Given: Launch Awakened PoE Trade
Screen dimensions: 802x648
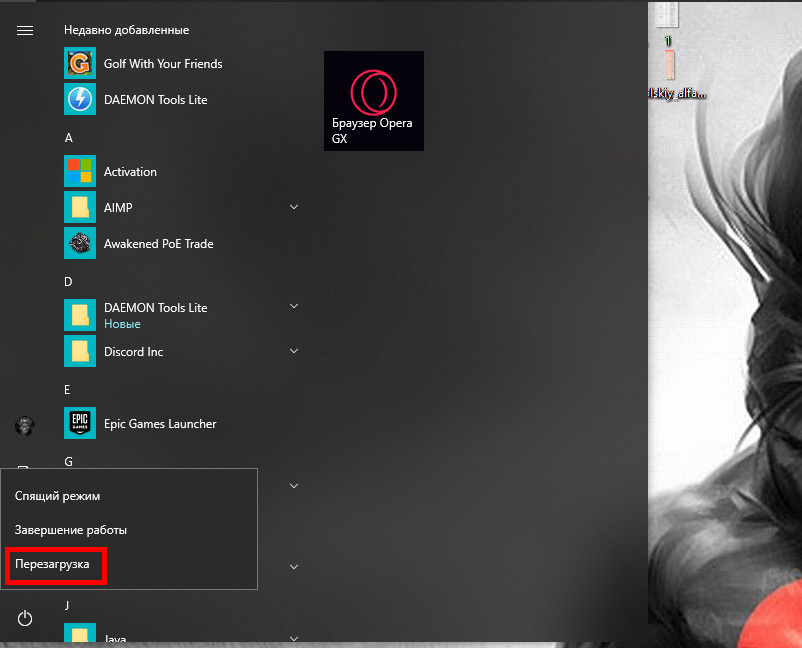Looking at the screenshot, I should point(158,244).
